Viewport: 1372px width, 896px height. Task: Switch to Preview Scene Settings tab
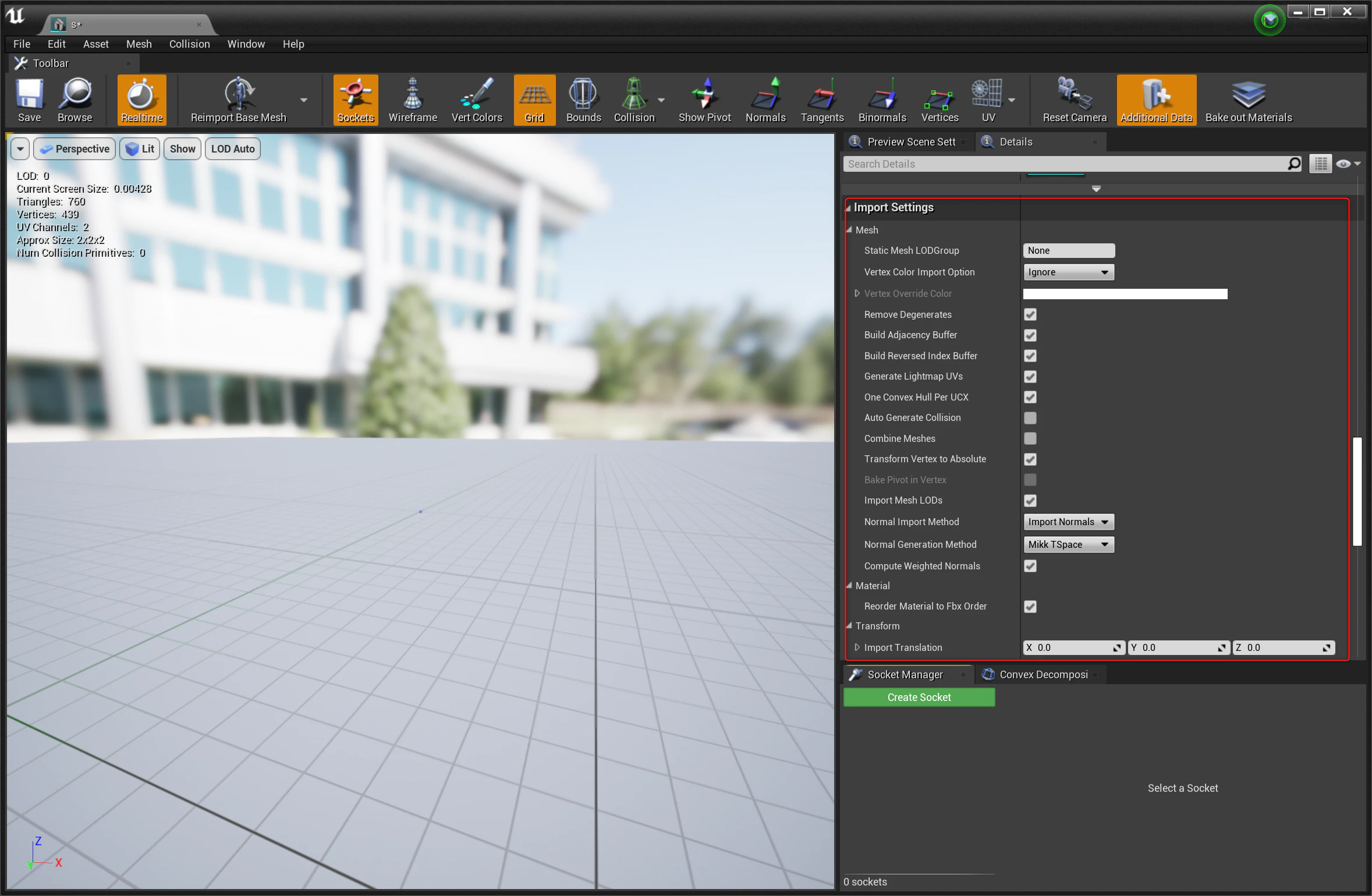[909, 142]
